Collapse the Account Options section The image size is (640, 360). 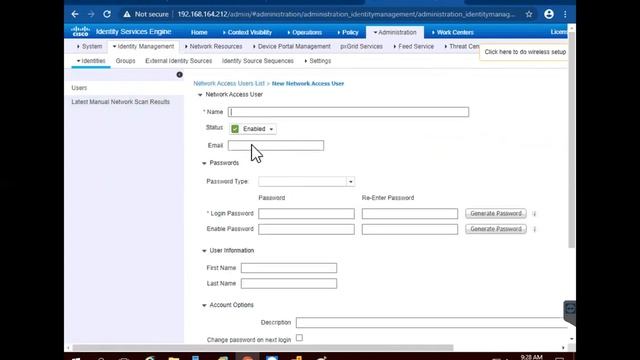click(204, 305)
